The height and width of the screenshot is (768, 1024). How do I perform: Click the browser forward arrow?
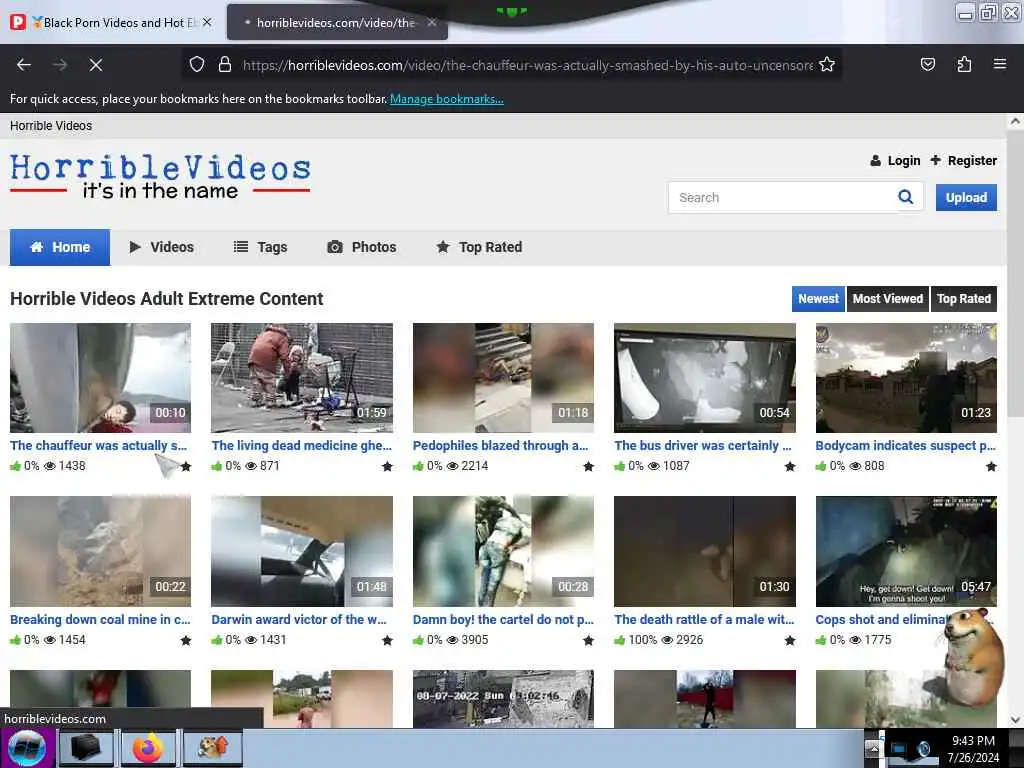[60, 65]
